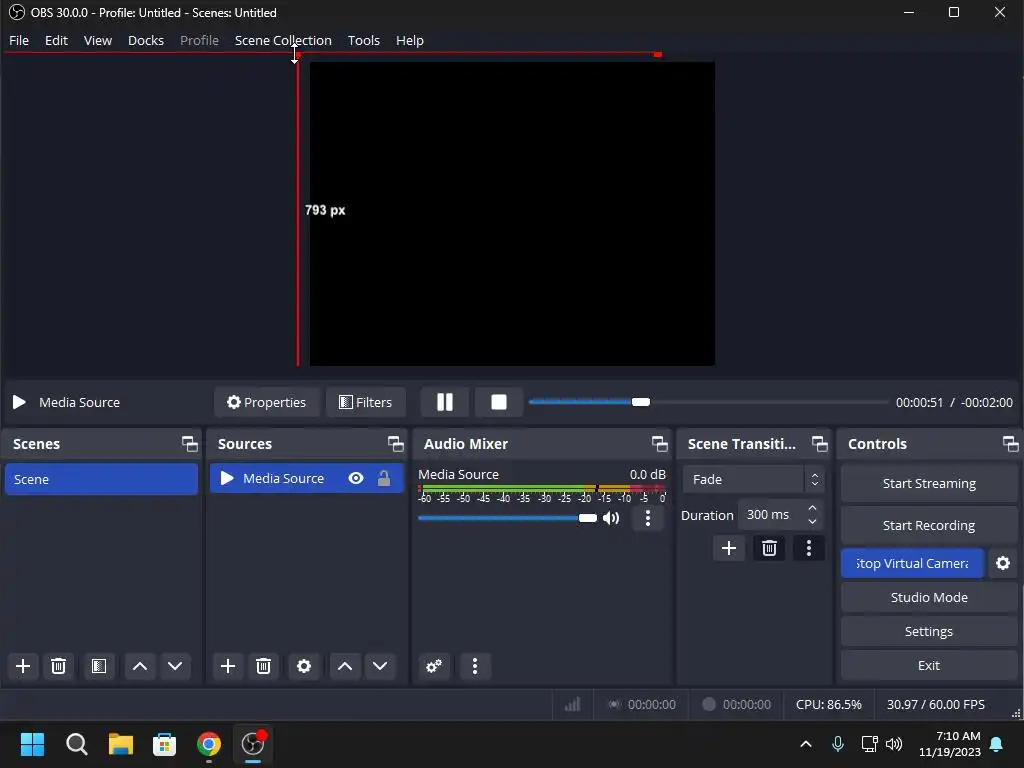Toggle visibility eye of Media Source
This screenshot has width=1024, height=768.
pos(356,479)
